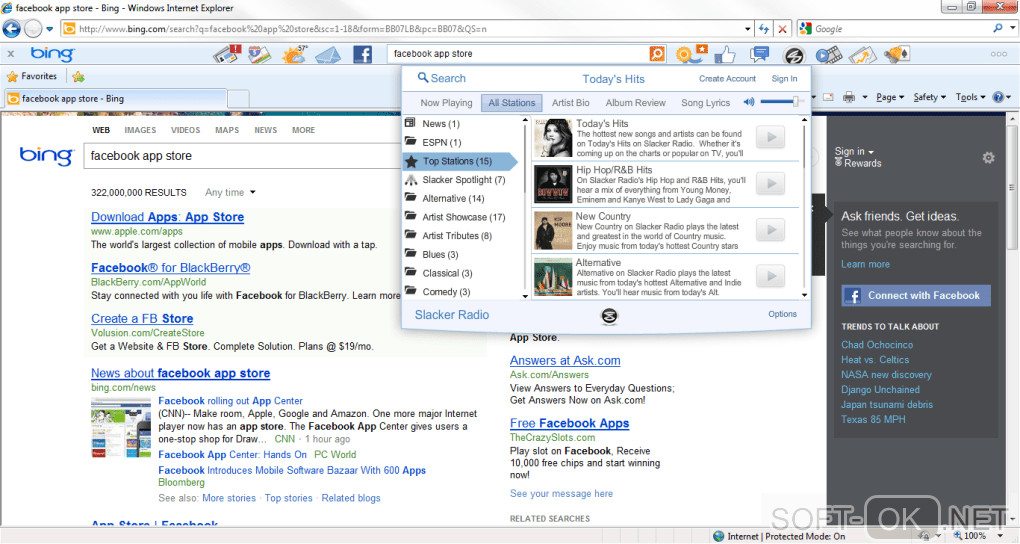Image resolution: width=1020 pixels, height=544 pixels.
Task: Open the Any time filter dropdown
Action: coord(230,193)
